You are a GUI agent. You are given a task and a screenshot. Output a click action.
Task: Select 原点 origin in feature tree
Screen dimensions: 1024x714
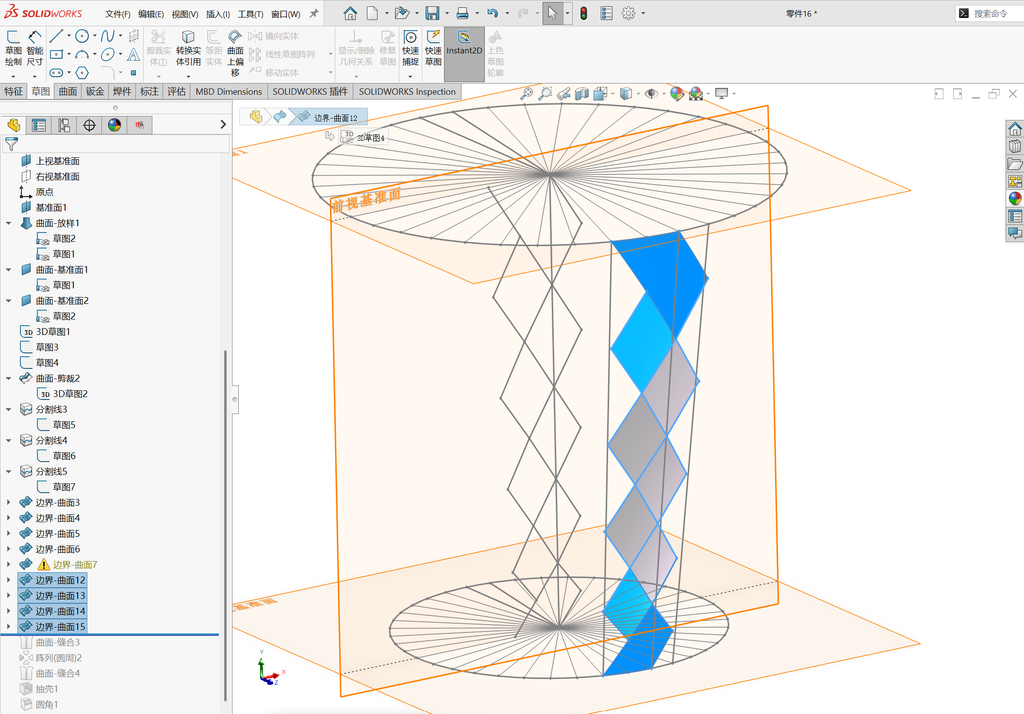(x=44, y=192)
